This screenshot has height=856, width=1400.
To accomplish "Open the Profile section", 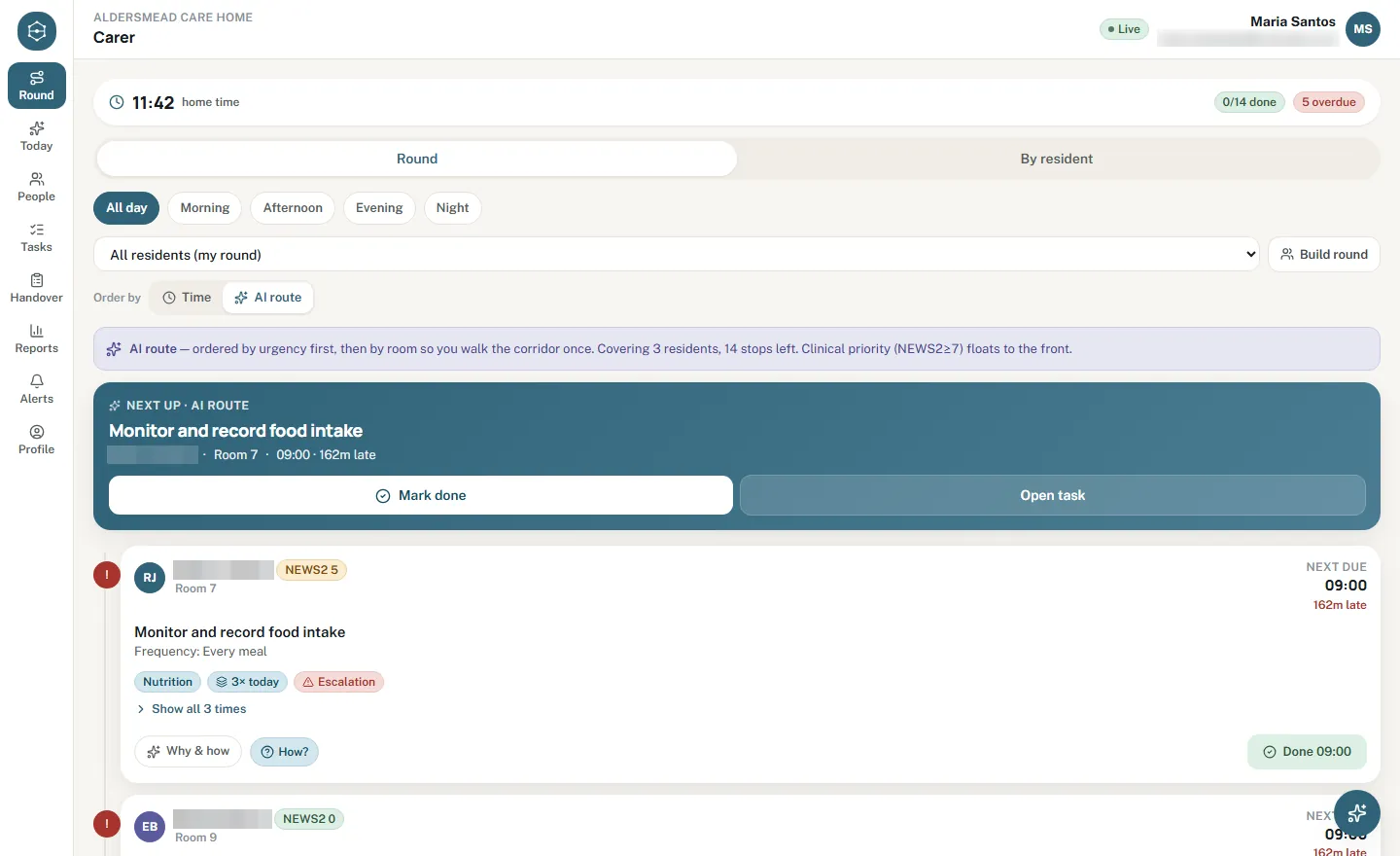I will tap(37, 440).
